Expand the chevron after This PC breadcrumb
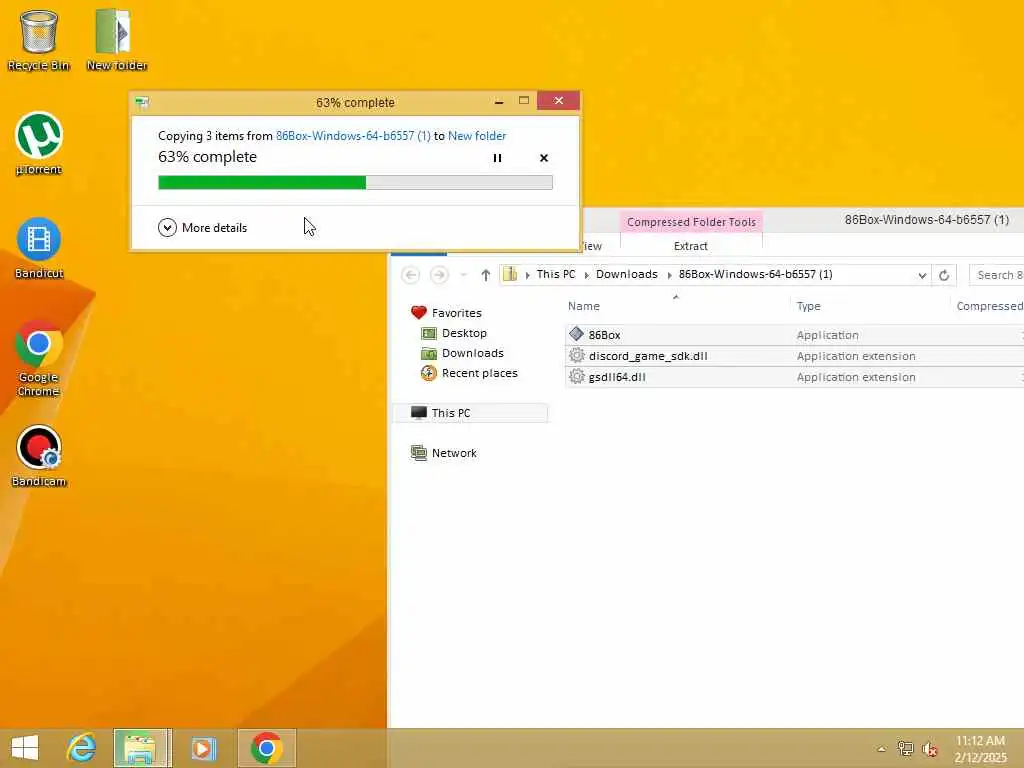The image size is (1024, 768). pyautogui.click(x=586, y=275)
